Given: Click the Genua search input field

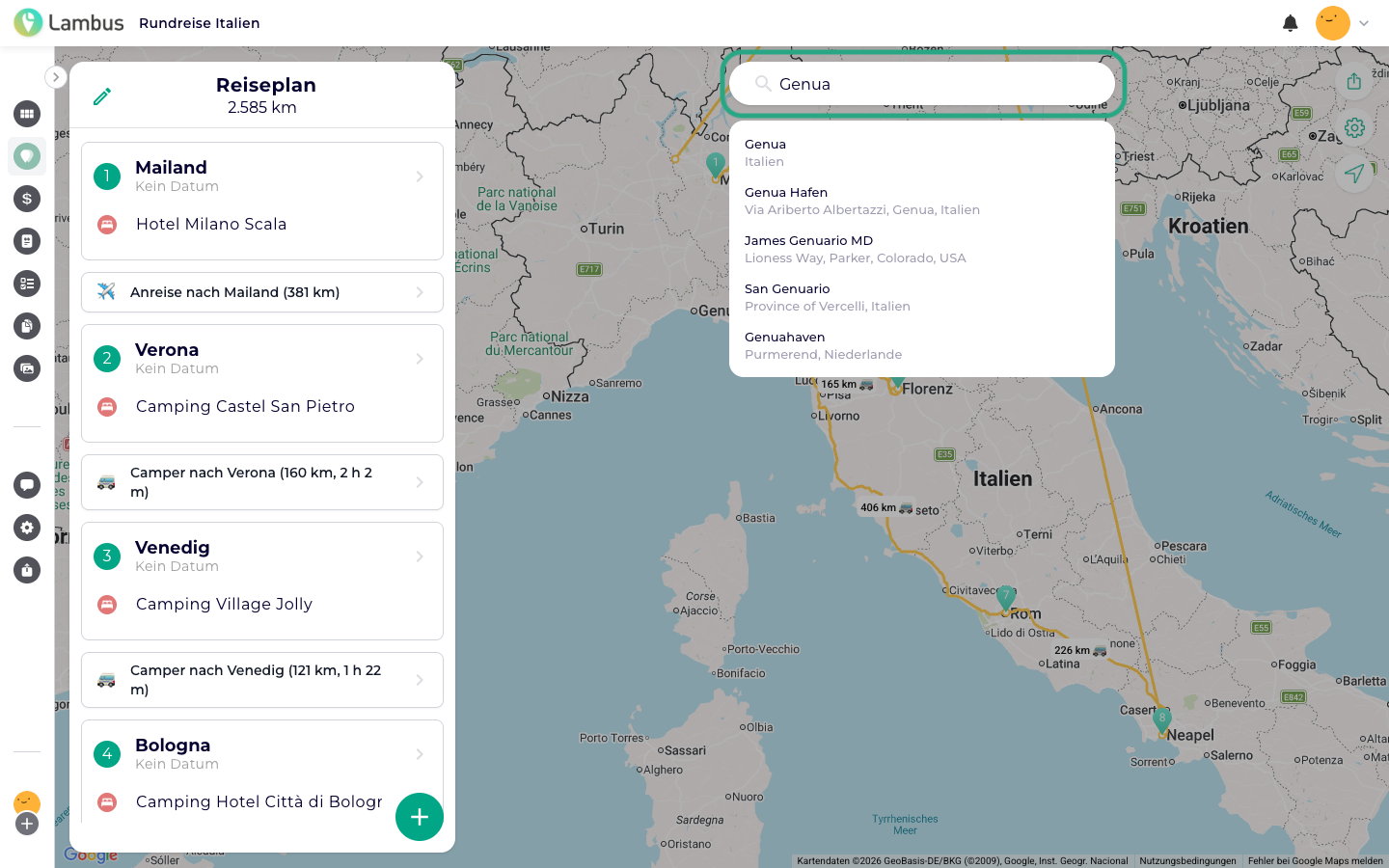Looking at the screenshot, I should pos(922,84).
